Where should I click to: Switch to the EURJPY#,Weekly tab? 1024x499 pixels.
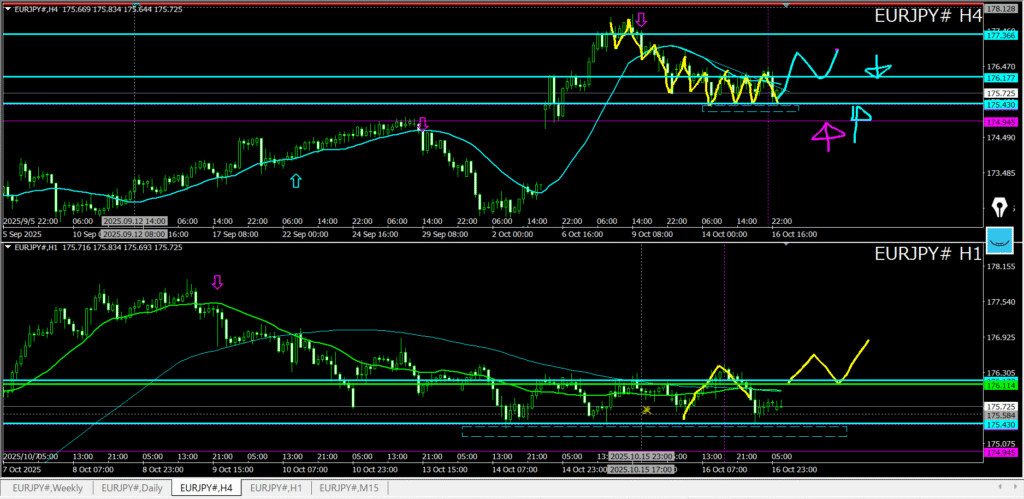[47, 488]
